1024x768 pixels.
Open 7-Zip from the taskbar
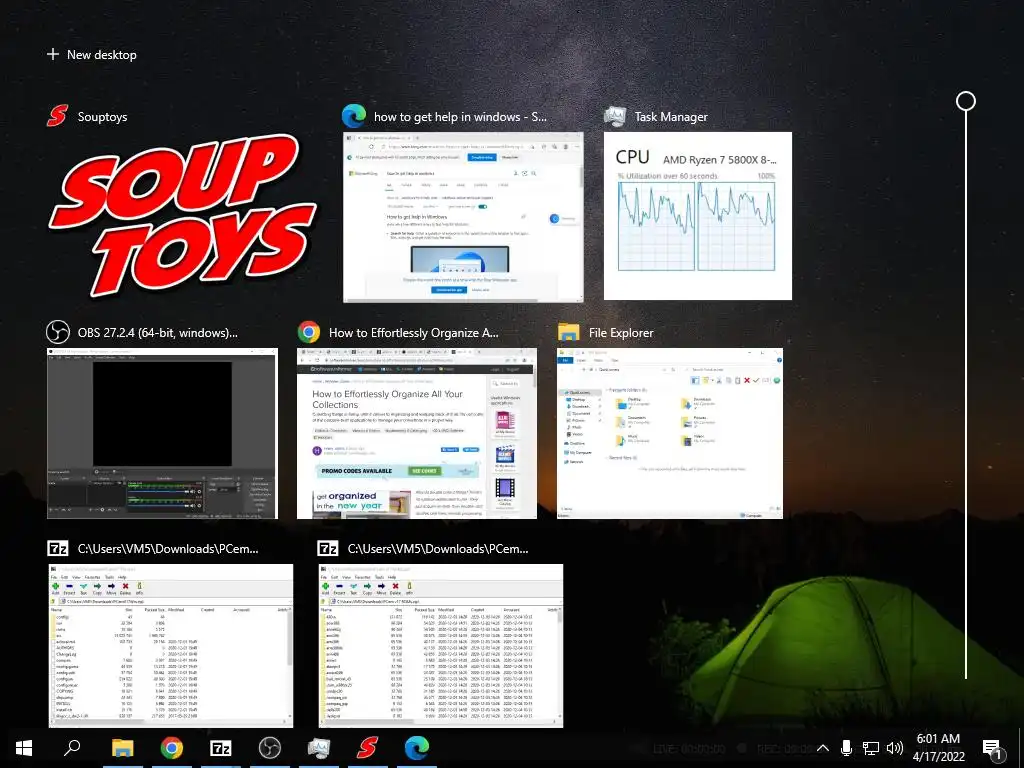tap(221, 748)
